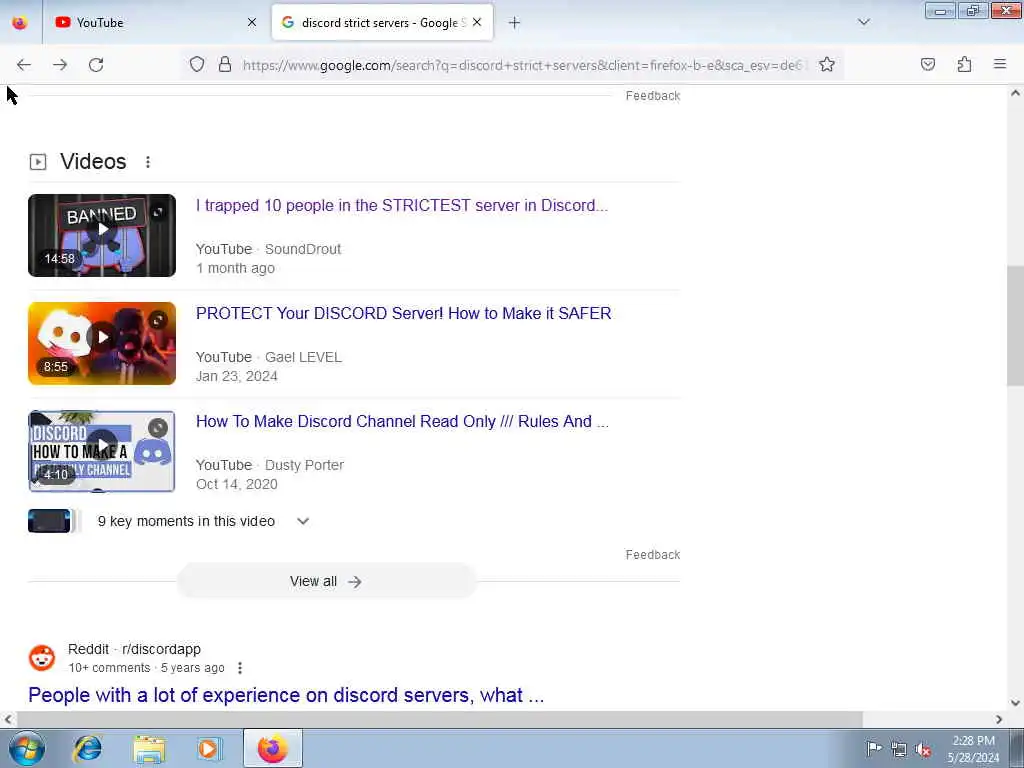This screenshot has height=768, width=1024.
Task: Click Reddit r/discordapp source text
Action: [134, 649]
